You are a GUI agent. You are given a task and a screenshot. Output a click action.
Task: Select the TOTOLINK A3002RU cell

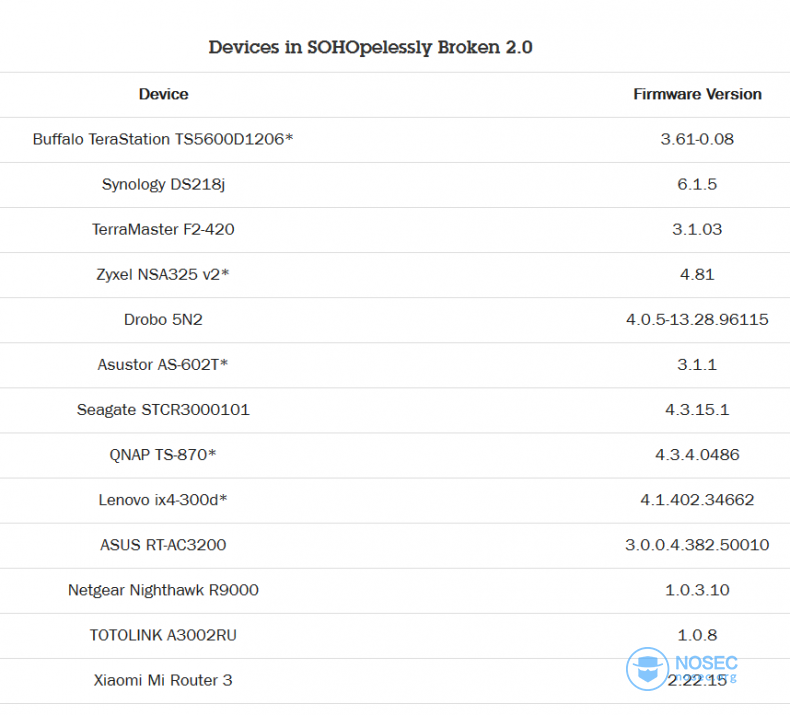pyautogui.click(x=163, y=635)
